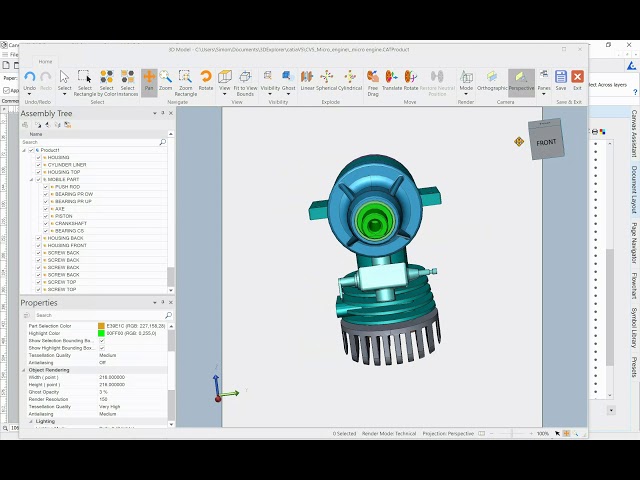Select the Translate move tool
The width and height of the screenshot is (640, 480).
[x=391, y=80]
